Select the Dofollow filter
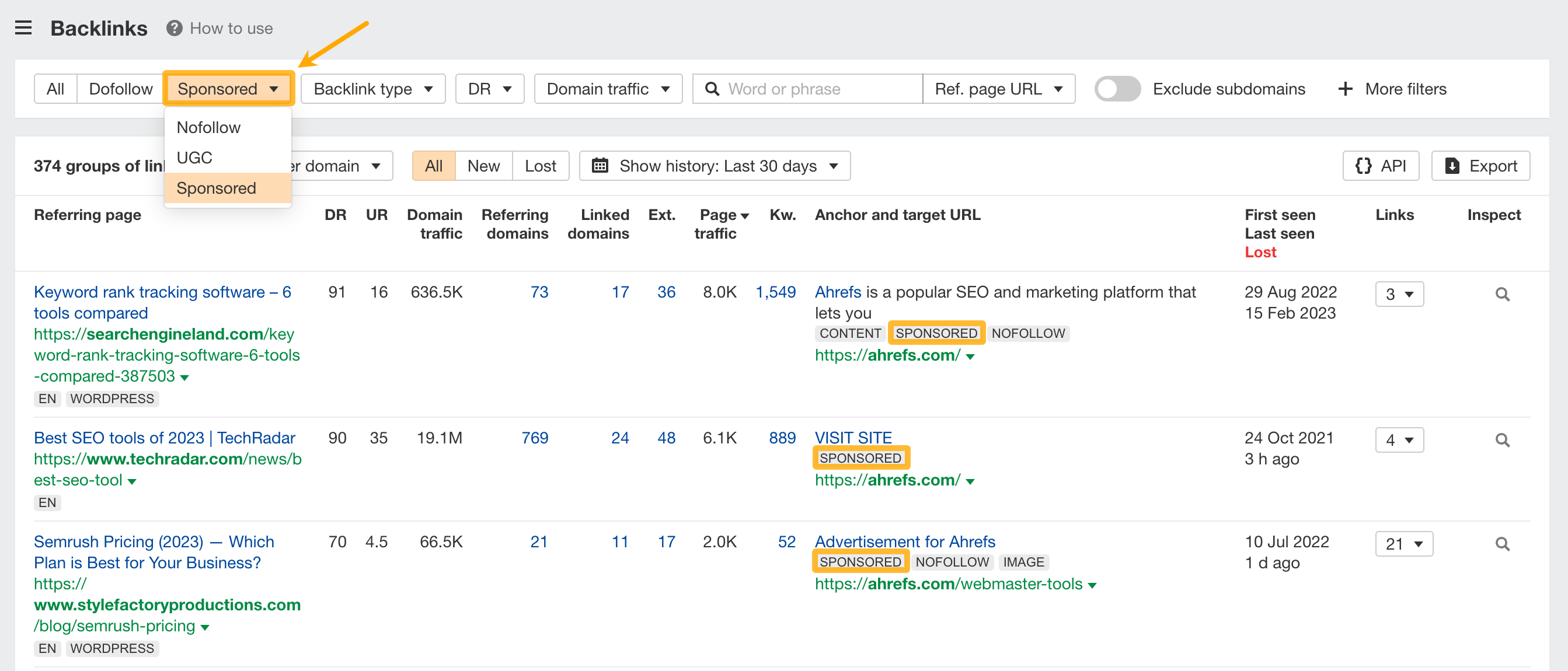Viewport: 1568px width, 671px height. point(120,89)
